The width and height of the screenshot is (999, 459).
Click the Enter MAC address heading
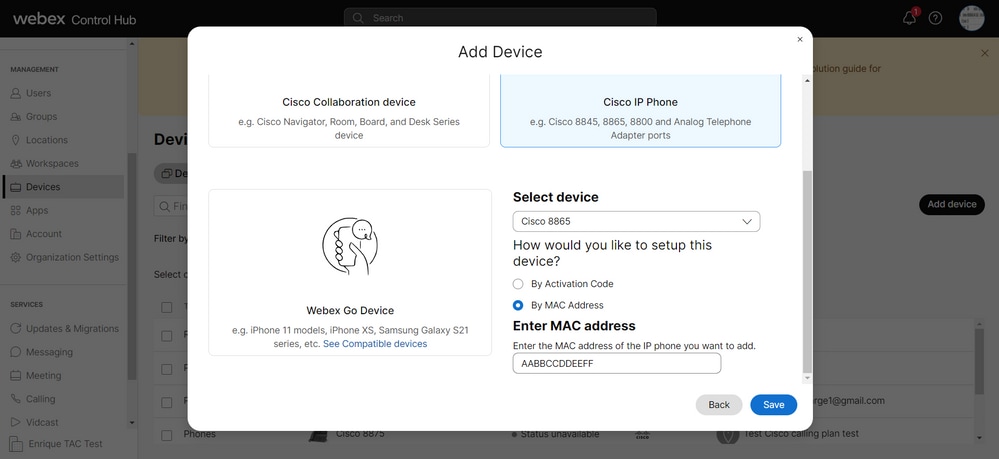[x=574, y=326]
